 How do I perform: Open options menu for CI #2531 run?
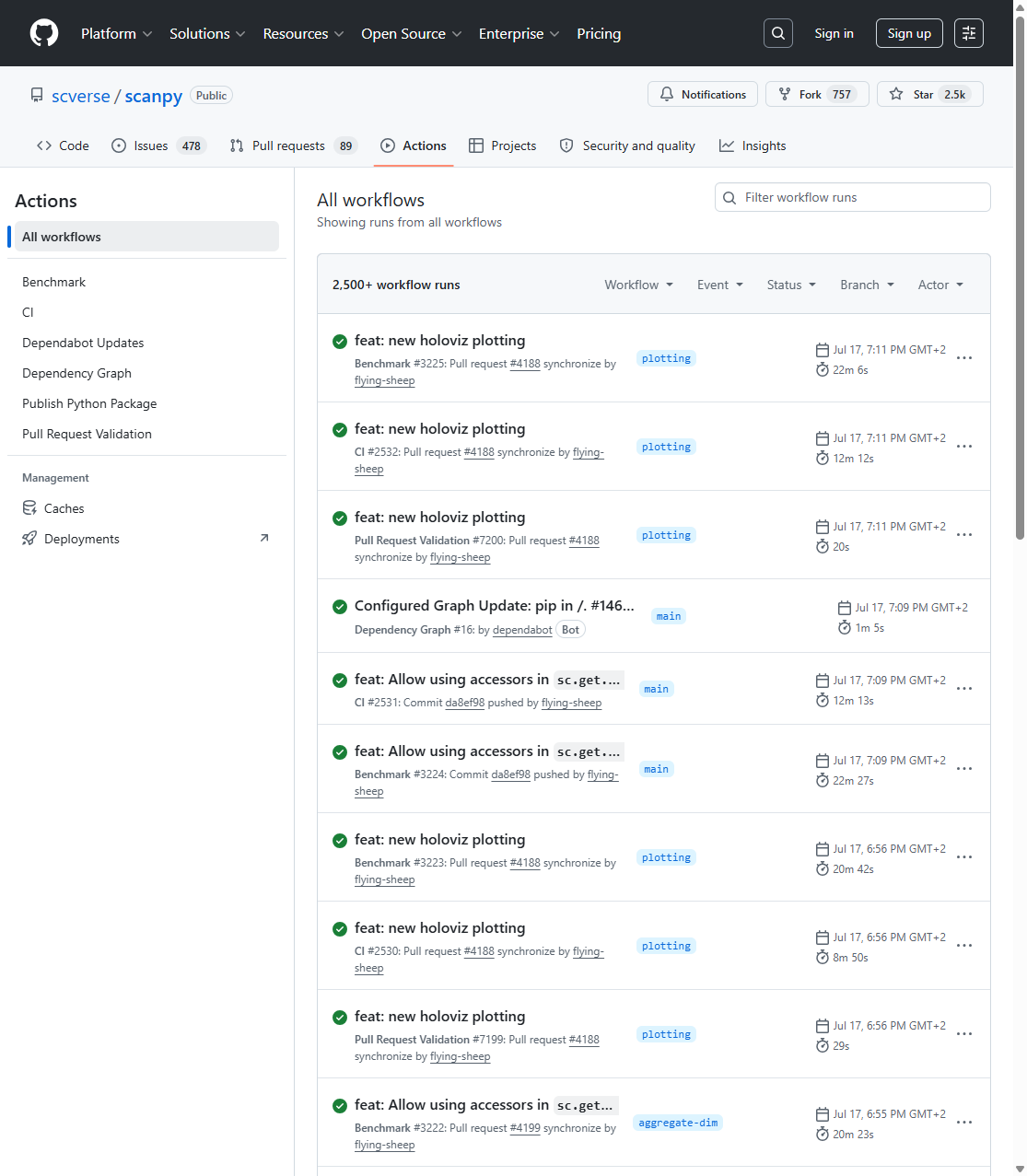pos(964,689)
